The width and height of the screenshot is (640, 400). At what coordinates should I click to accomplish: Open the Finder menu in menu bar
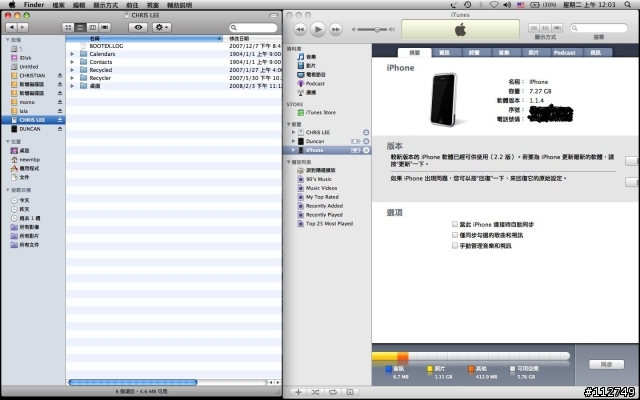(x=34, y=5)
